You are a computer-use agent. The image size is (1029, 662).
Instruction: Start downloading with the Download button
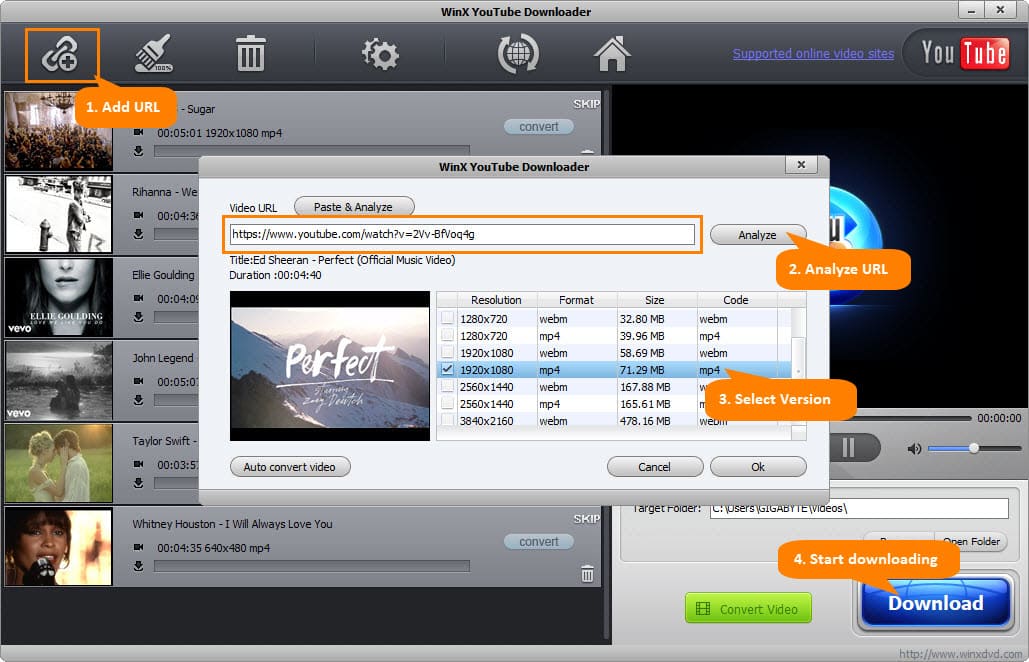[936, 603]
